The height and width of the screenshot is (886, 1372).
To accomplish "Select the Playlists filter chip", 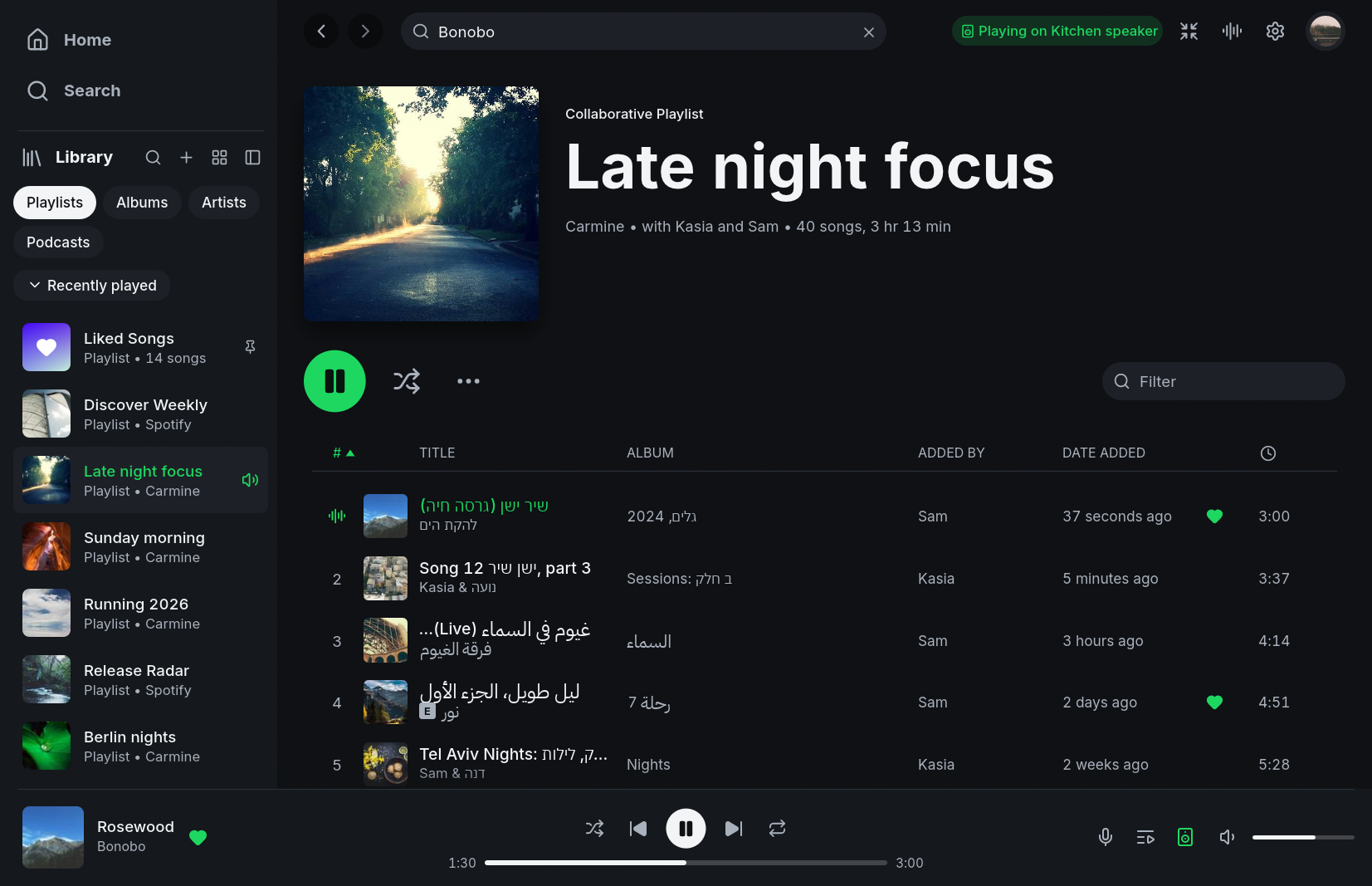I will point(55,203).
